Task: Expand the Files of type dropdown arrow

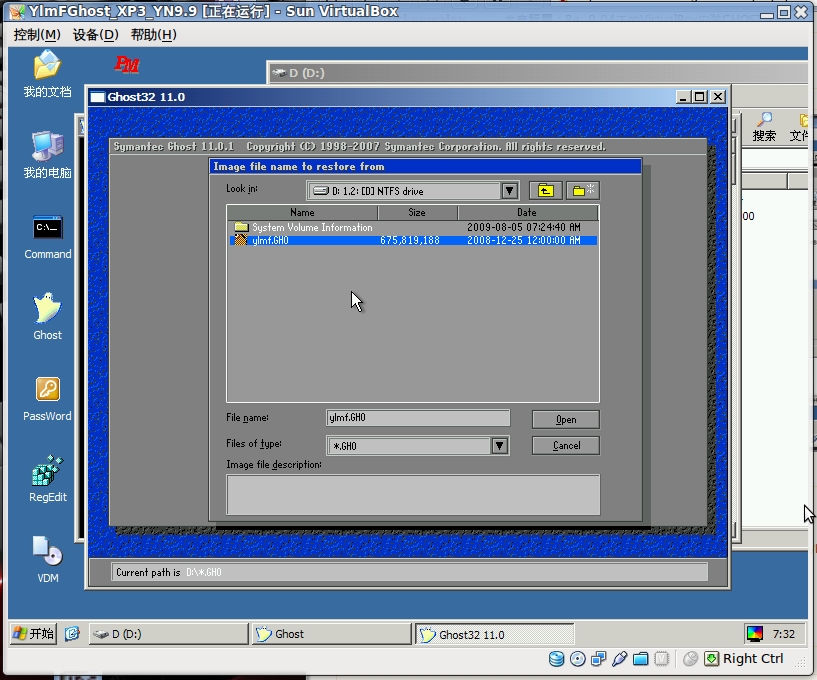Action: [x=500, y=446]
